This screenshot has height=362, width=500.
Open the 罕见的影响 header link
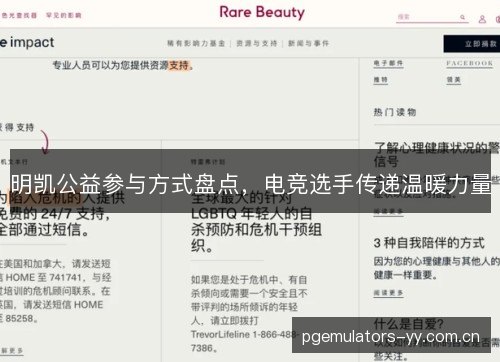coord(64,15)
